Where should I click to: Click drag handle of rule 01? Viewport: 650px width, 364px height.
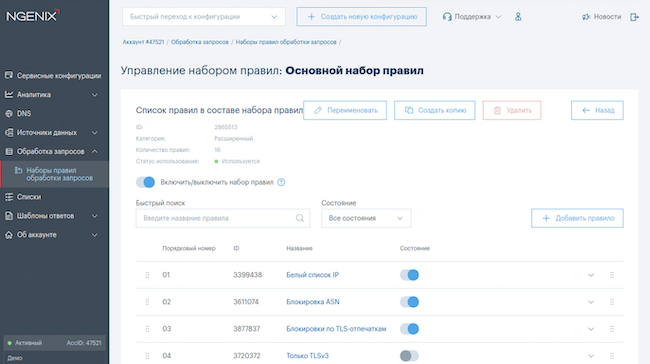coord(147,275)
